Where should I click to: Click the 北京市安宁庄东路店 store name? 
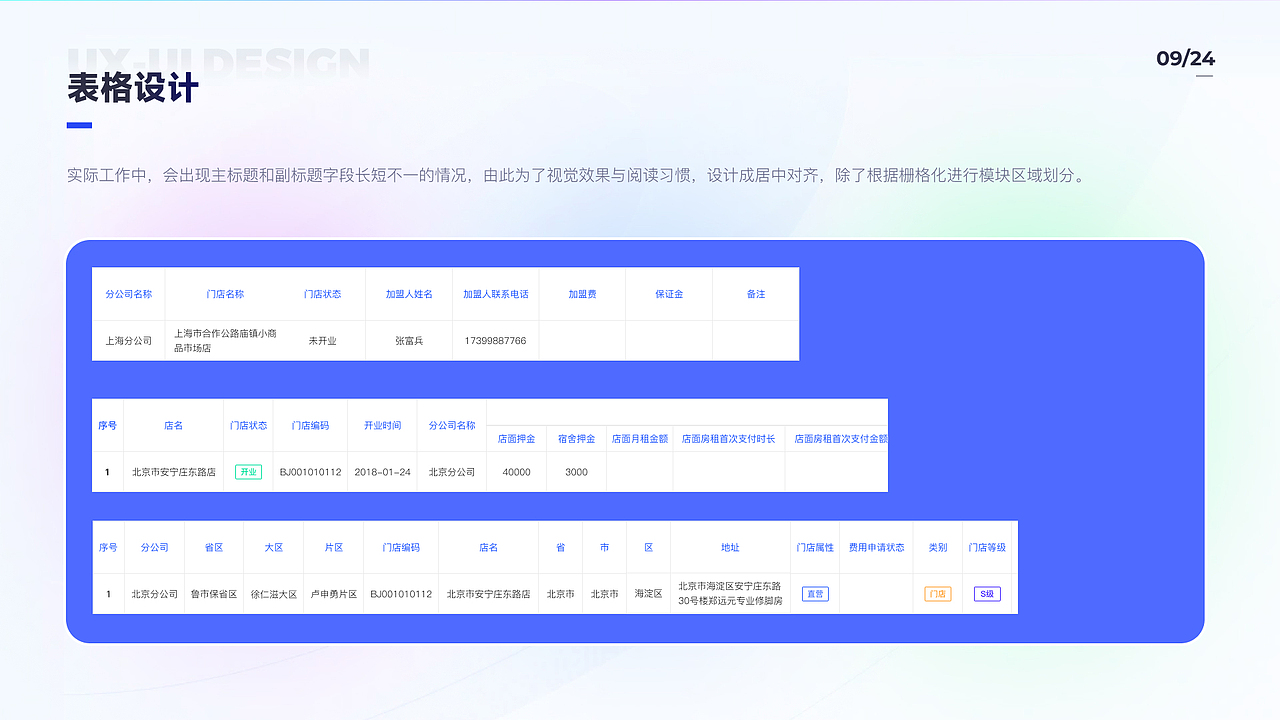[x=172, y=471]
